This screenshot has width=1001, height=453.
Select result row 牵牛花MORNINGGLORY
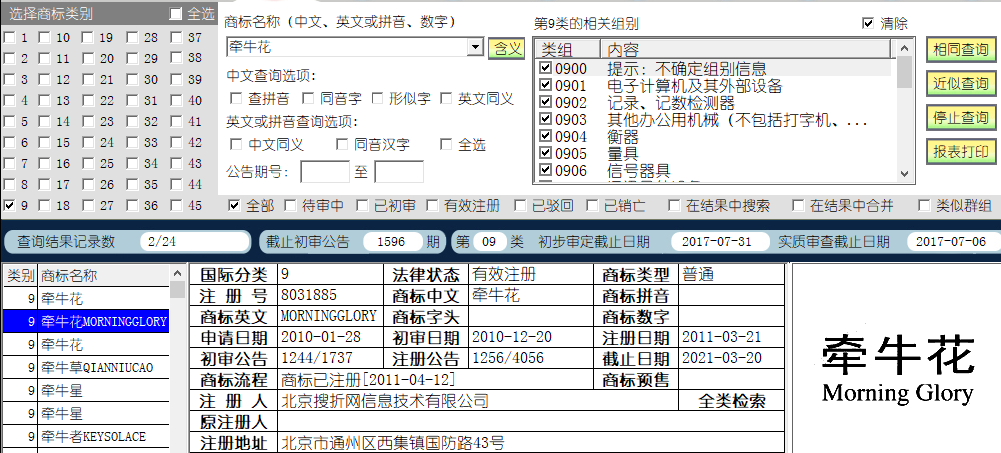(86, 321)
